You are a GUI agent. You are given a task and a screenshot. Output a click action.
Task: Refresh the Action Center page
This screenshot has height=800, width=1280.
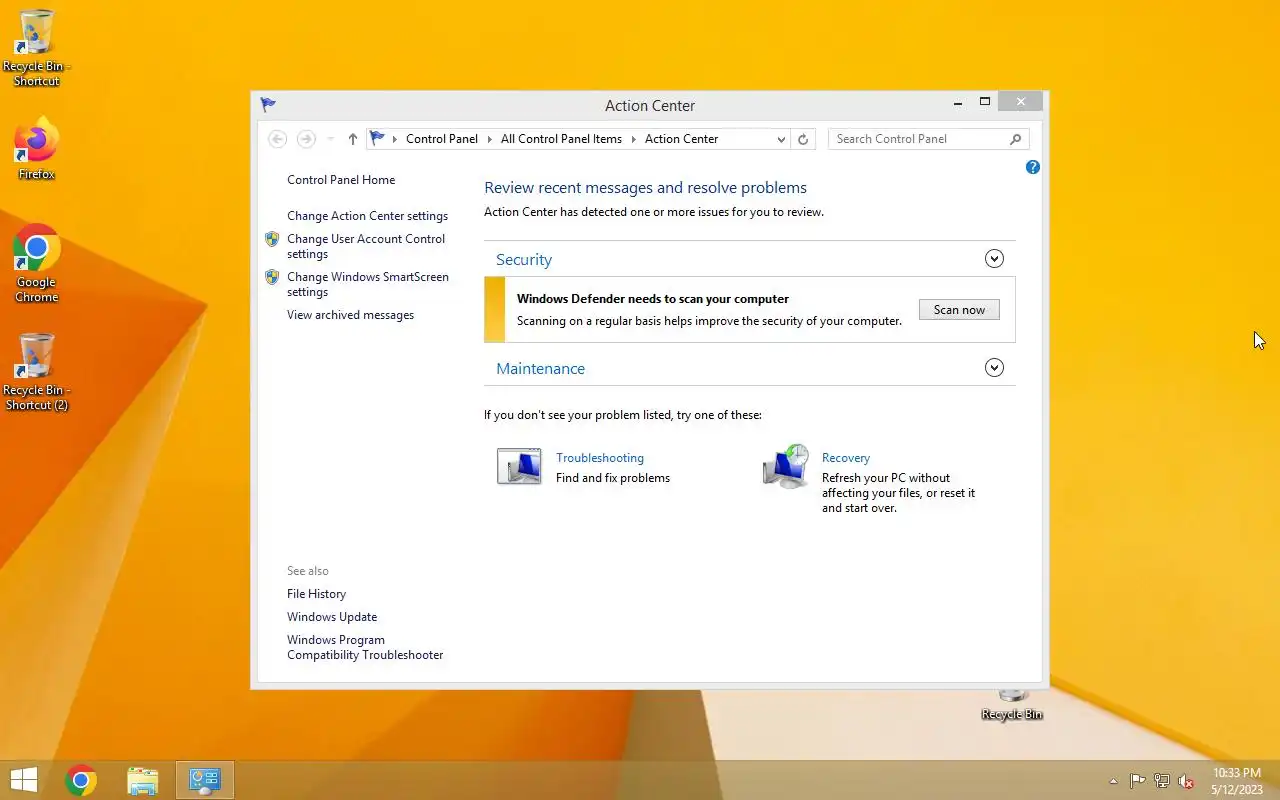[803, 140]
